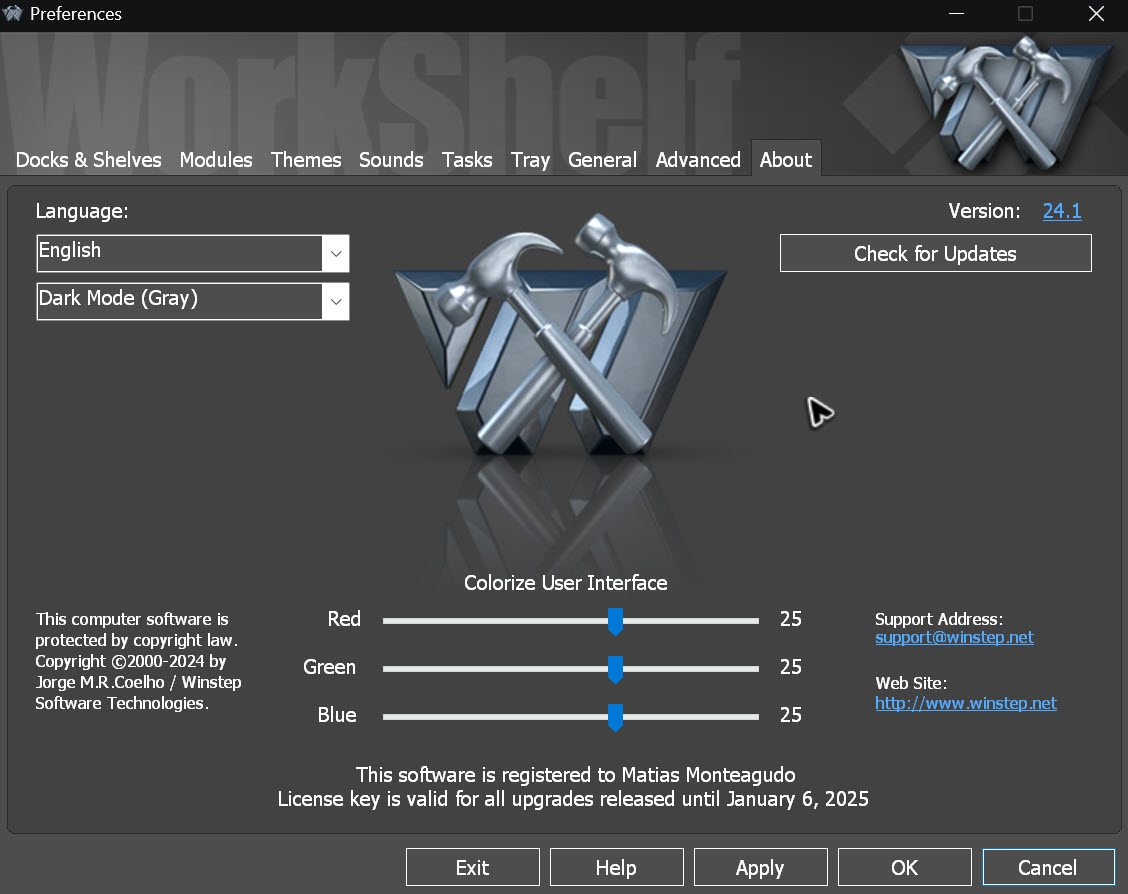Click the Red colorize slider handle
This screenshot has width=1128, height=894.
616,621
